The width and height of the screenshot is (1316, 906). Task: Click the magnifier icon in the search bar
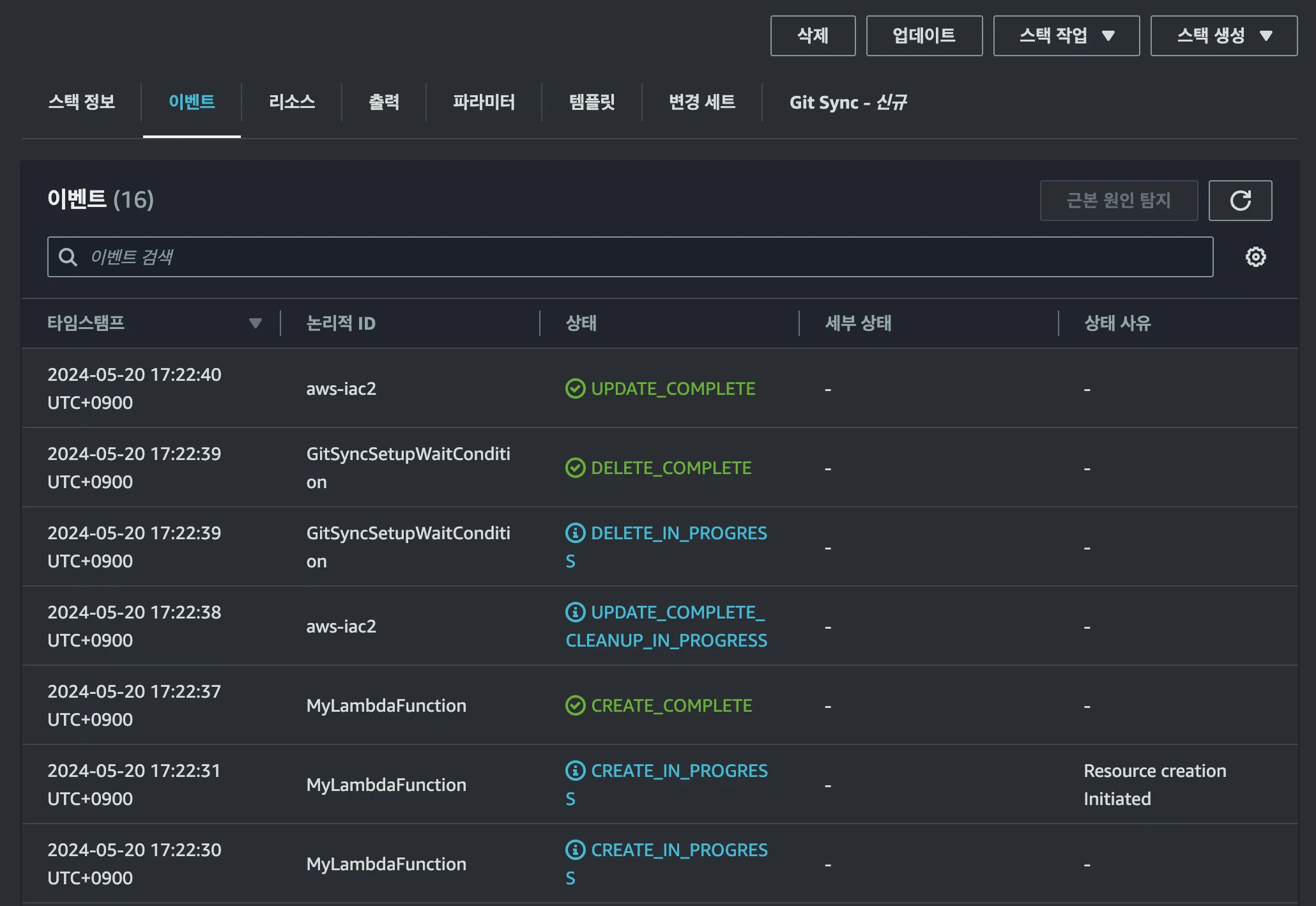pos(68,256)
